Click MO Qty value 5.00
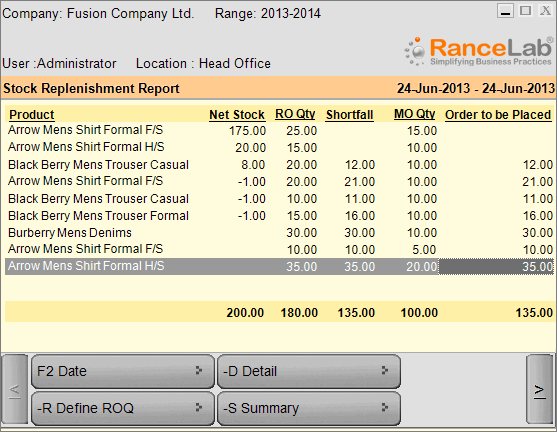Viewport: 557px width, 432px height. click(424, 250)
